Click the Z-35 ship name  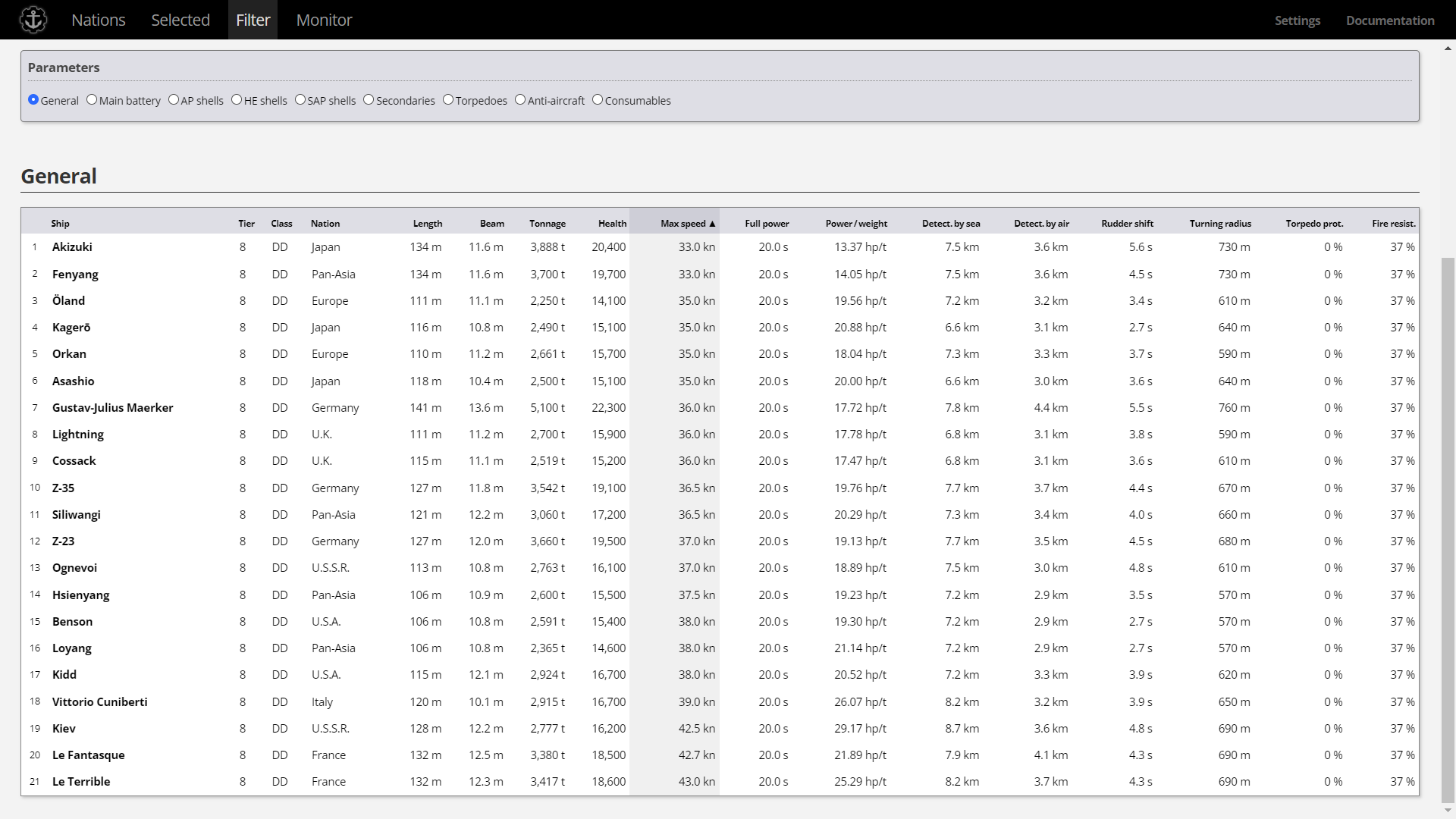click(63, 488)
